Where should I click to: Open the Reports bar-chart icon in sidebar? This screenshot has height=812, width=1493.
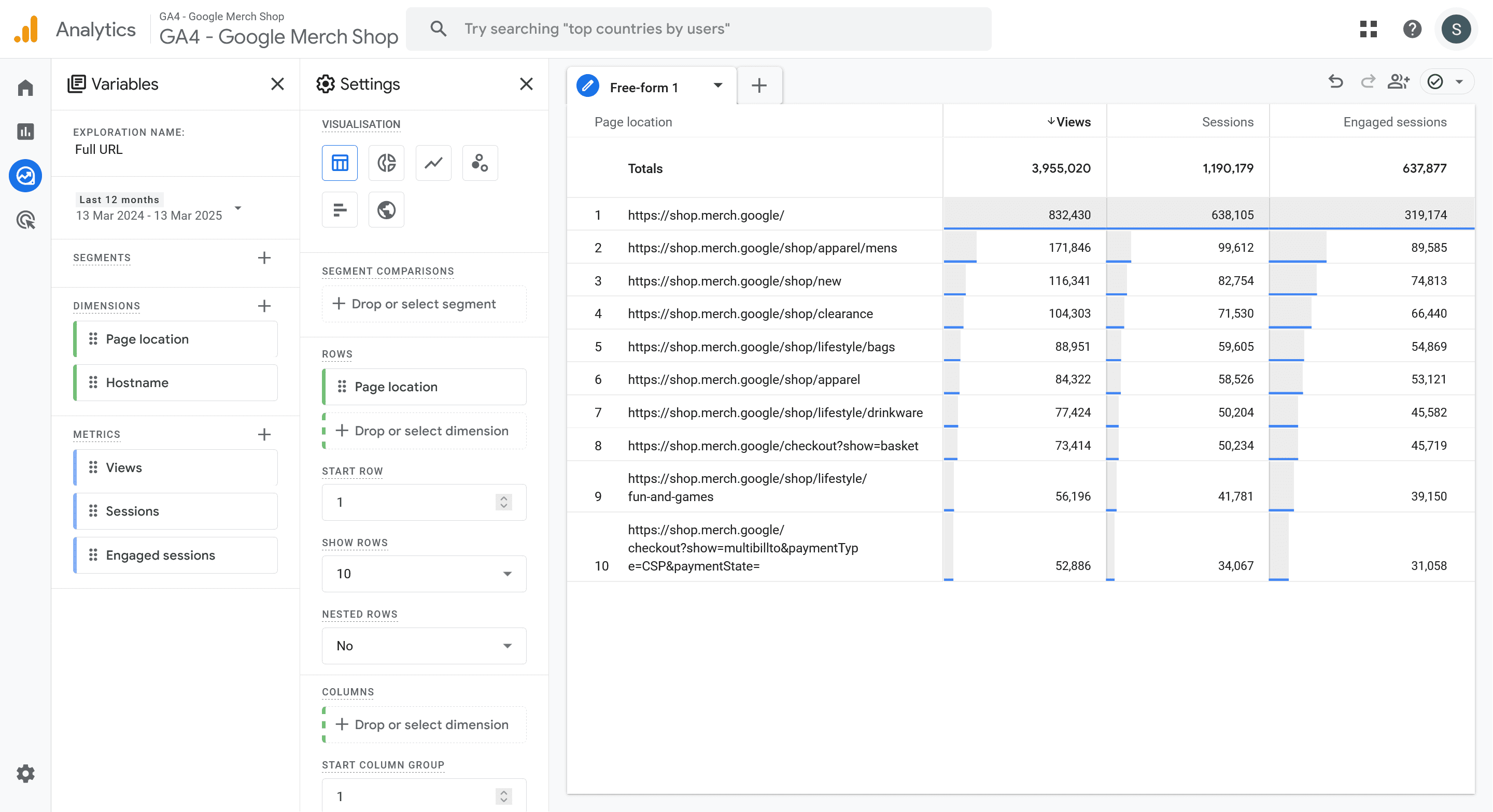point(25,132)
